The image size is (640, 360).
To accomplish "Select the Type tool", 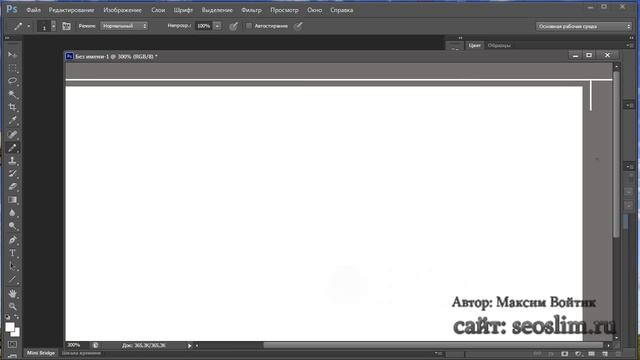I will pos(12,253).
